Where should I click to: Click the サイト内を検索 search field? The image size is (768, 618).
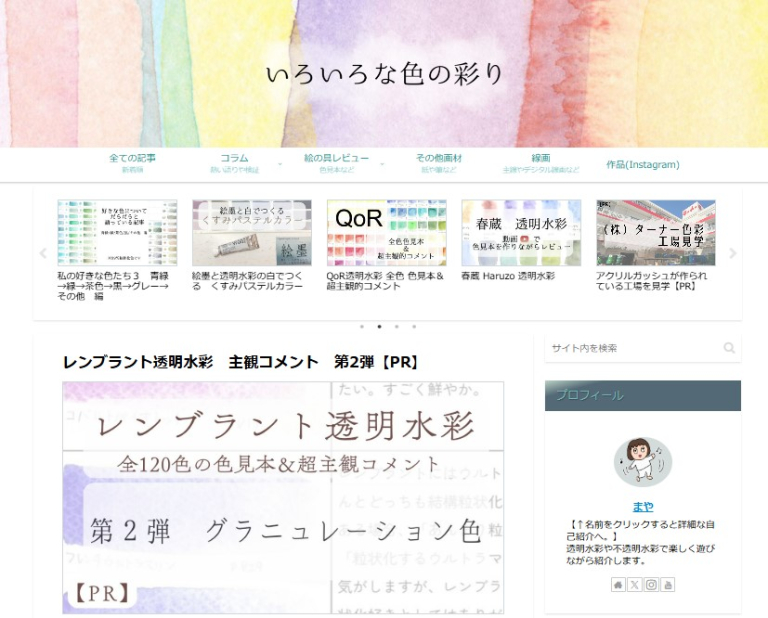(630, 348)
